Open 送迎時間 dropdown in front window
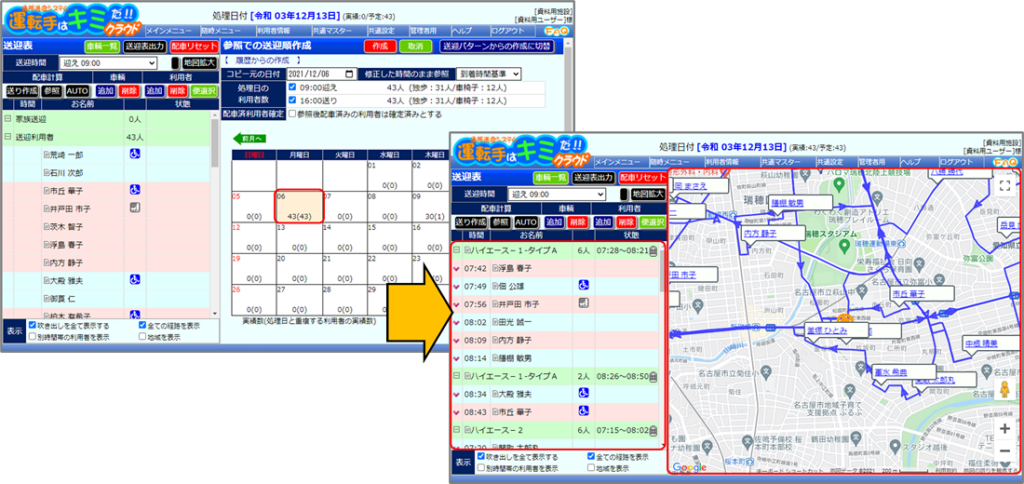Screen dimensions: 1024x484 pyautogui.click(x=557, y=194)
